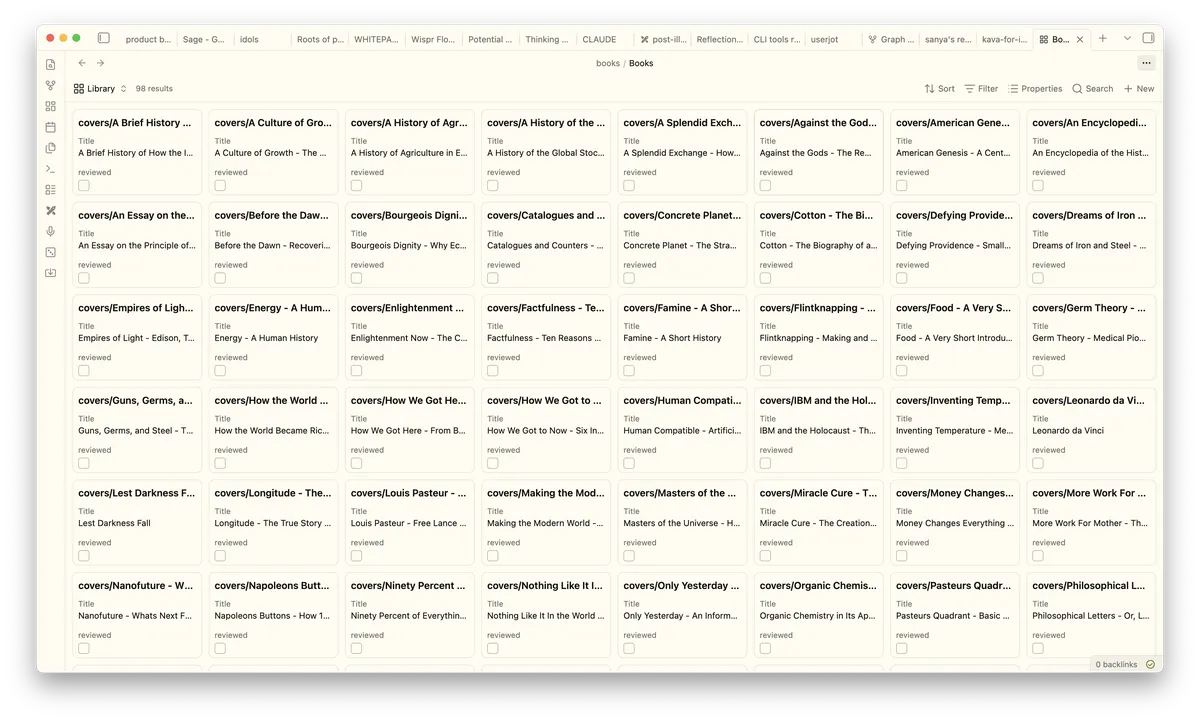Click 'American Genesis - A Cent...' title value
1200x721 pixels.
pos(953,153)
